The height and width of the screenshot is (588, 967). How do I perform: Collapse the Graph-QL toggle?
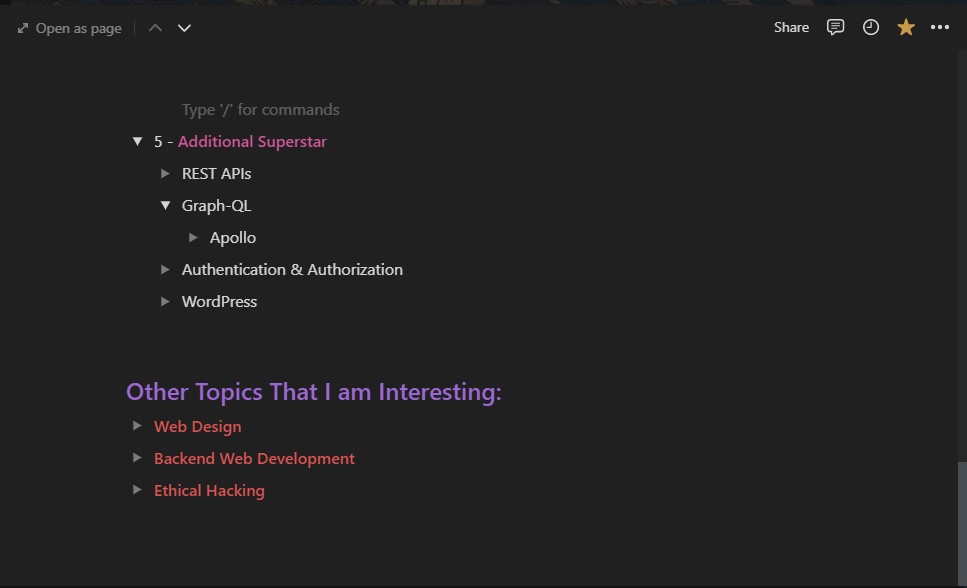pyautogui.click(x=165, y=205)
